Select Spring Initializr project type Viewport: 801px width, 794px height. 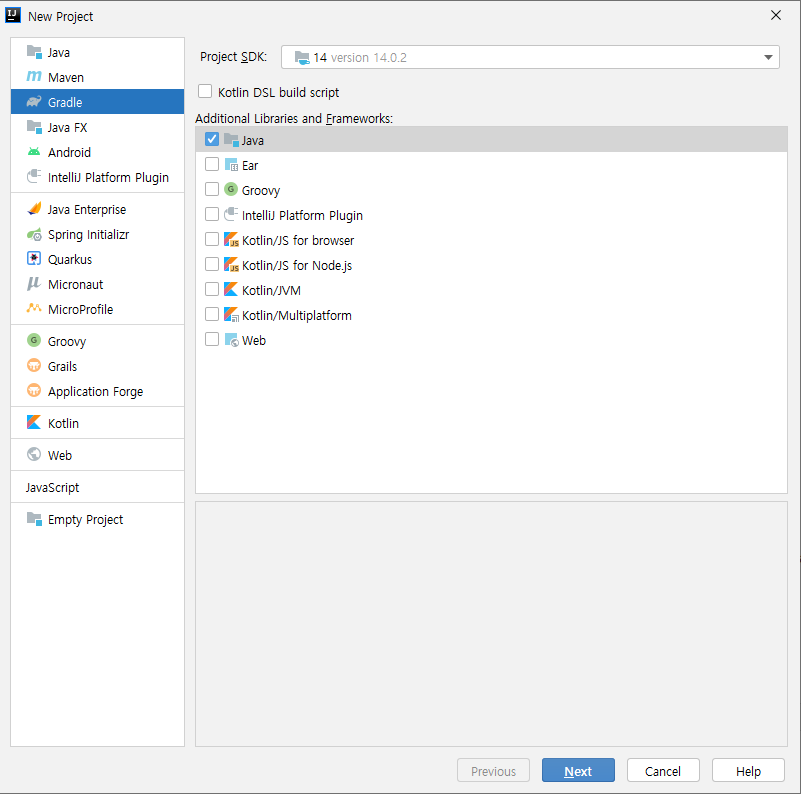coord(97,235)
